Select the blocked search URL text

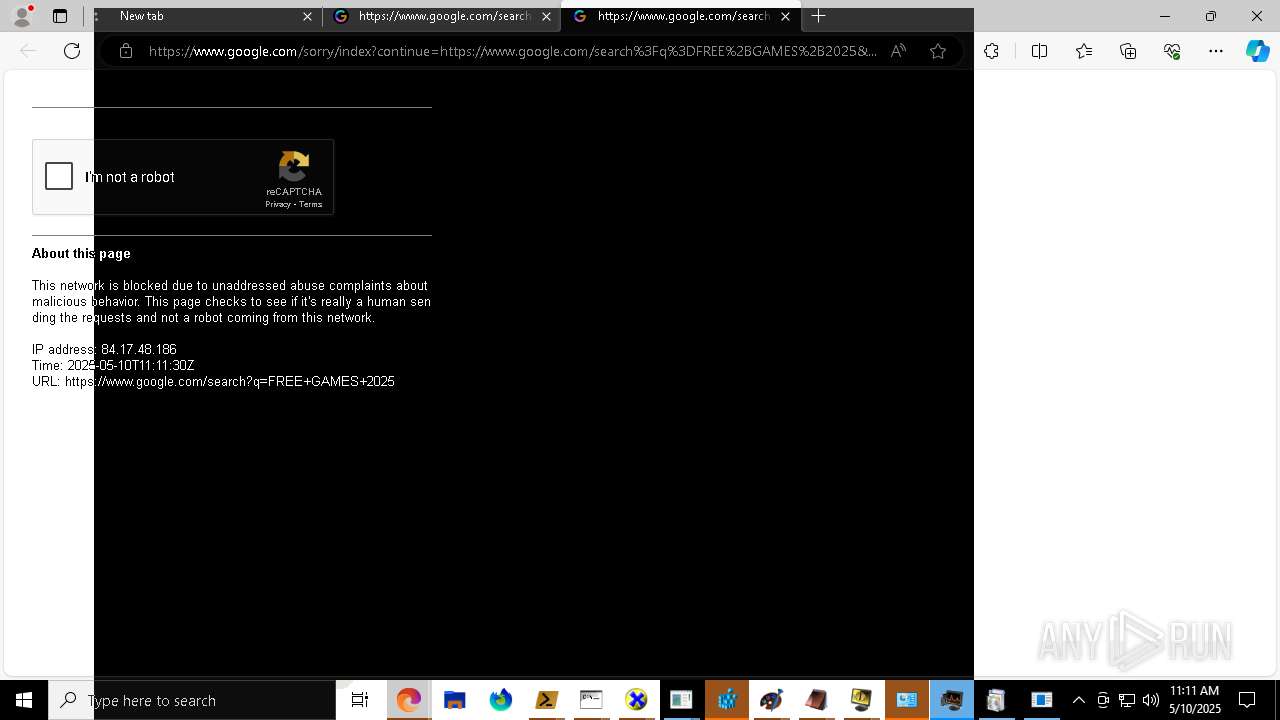[x=230, y=382]
